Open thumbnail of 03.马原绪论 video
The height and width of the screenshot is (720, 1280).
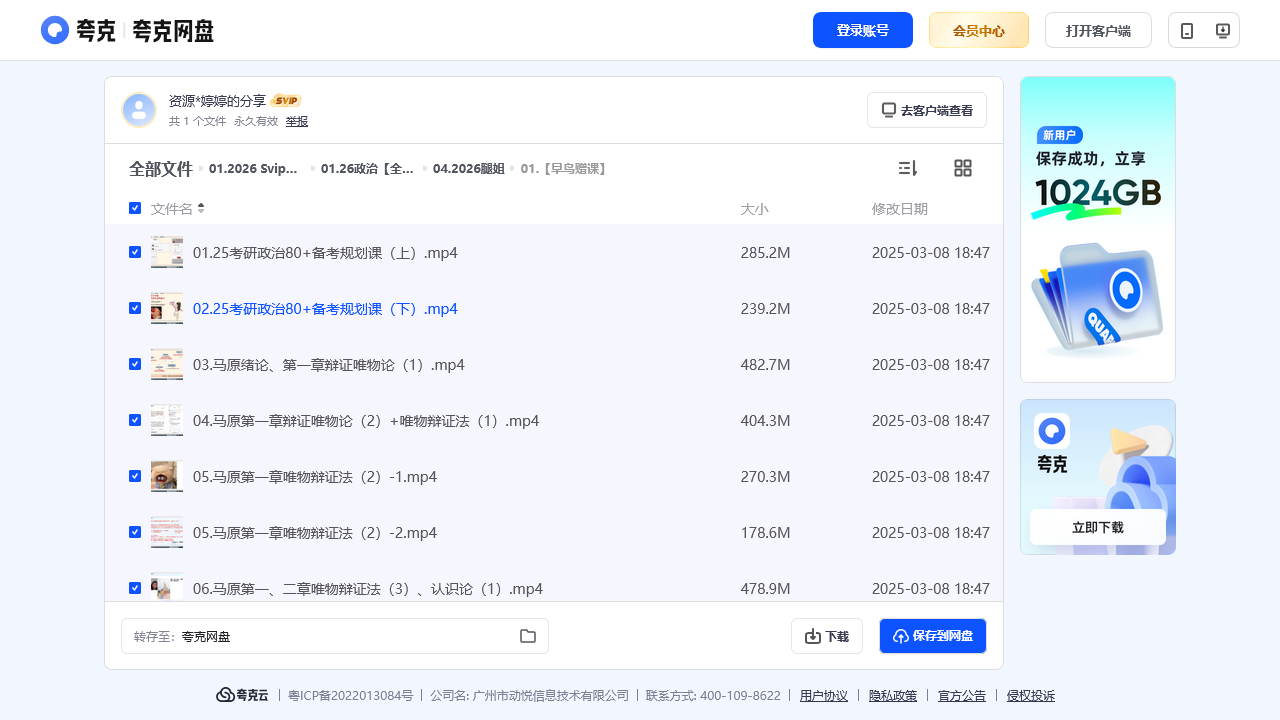tap(167, 364)
